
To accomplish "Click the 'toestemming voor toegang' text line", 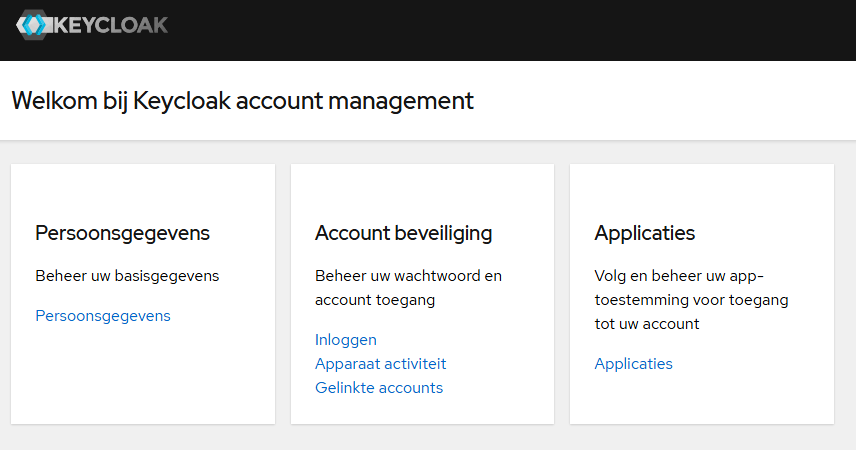I will (x=691, y=300).
